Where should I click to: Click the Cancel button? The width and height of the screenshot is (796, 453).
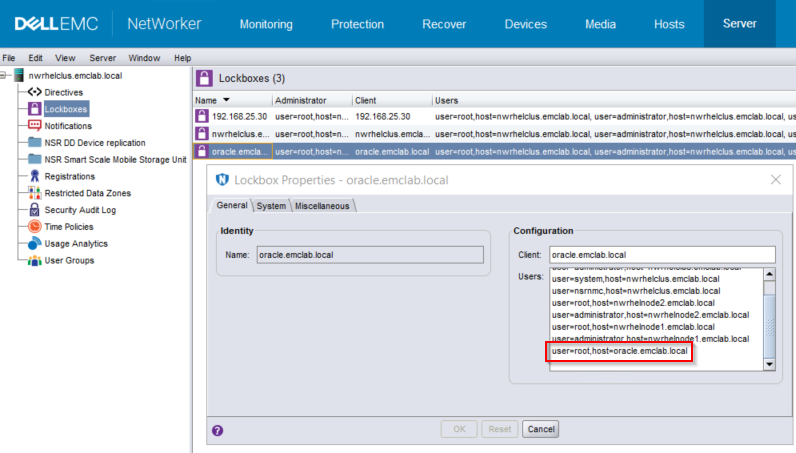541,429
